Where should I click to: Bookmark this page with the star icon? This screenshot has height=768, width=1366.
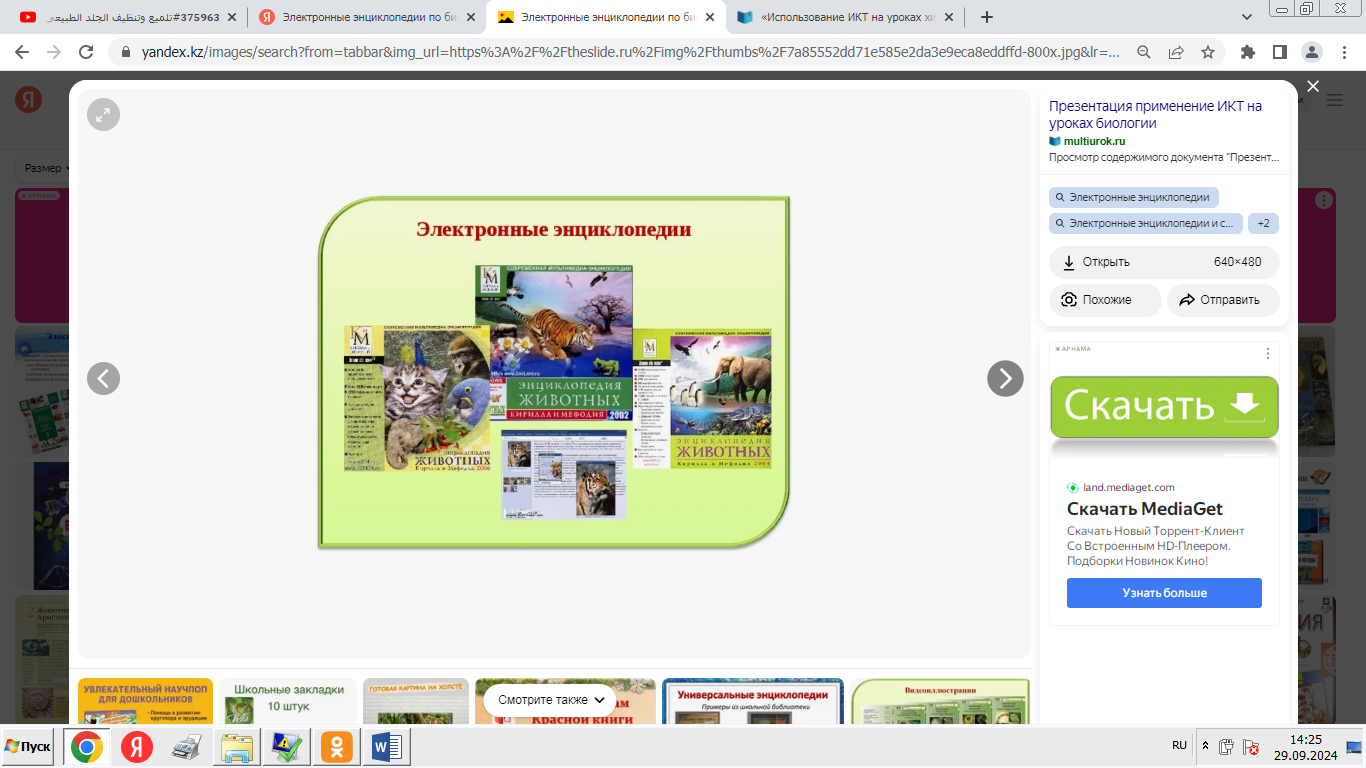coord(1208,52)
